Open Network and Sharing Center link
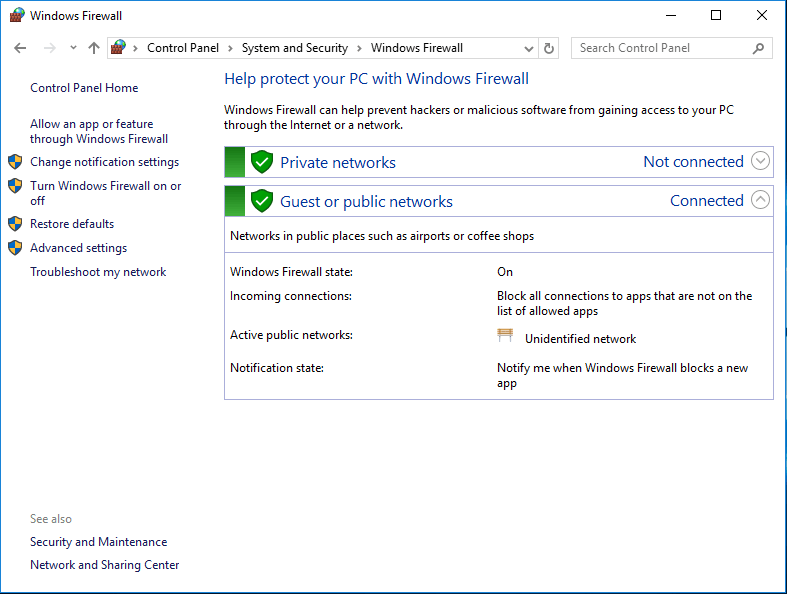Screen dimensions: 787x594 [x=104, y=565]
